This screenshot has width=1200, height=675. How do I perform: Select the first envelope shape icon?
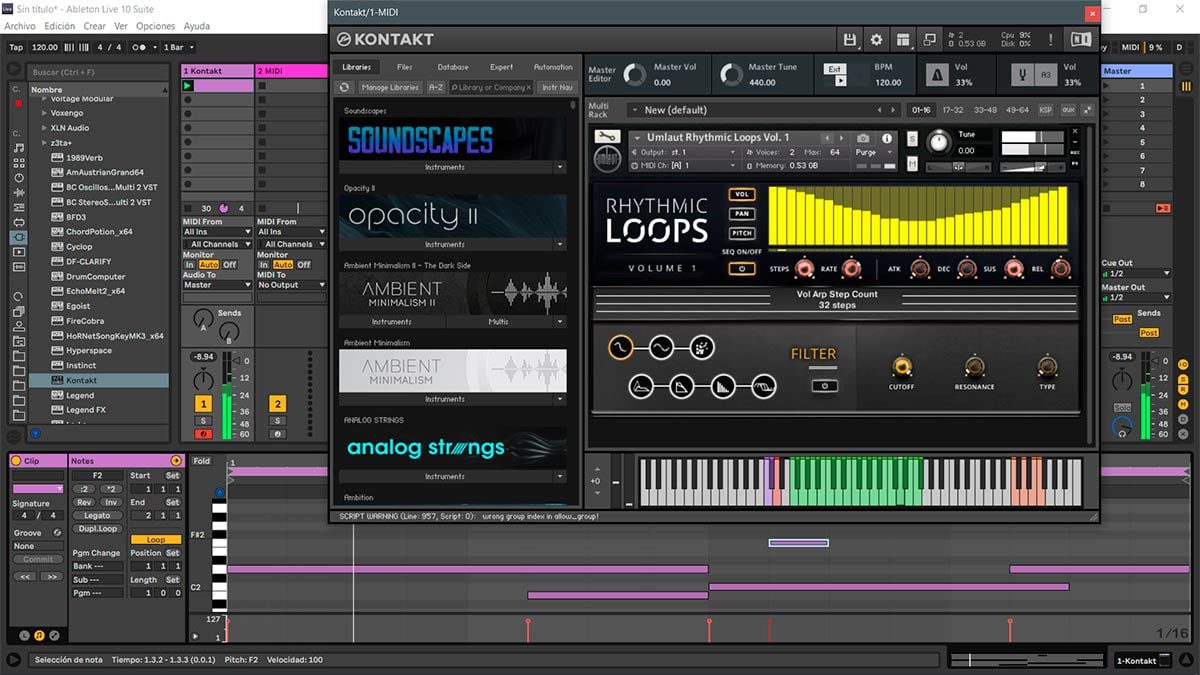pos(642,386)
